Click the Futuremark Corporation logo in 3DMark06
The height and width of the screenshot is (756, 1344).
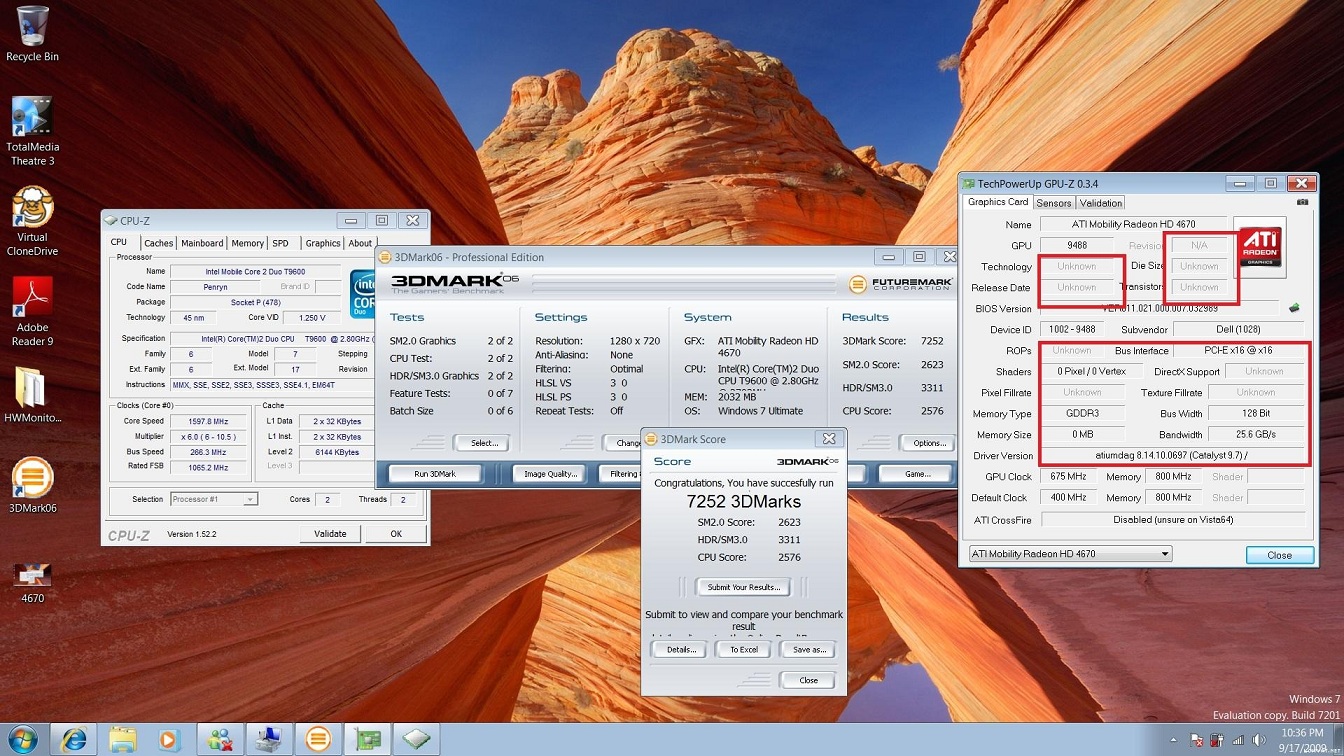coord(902,284)
